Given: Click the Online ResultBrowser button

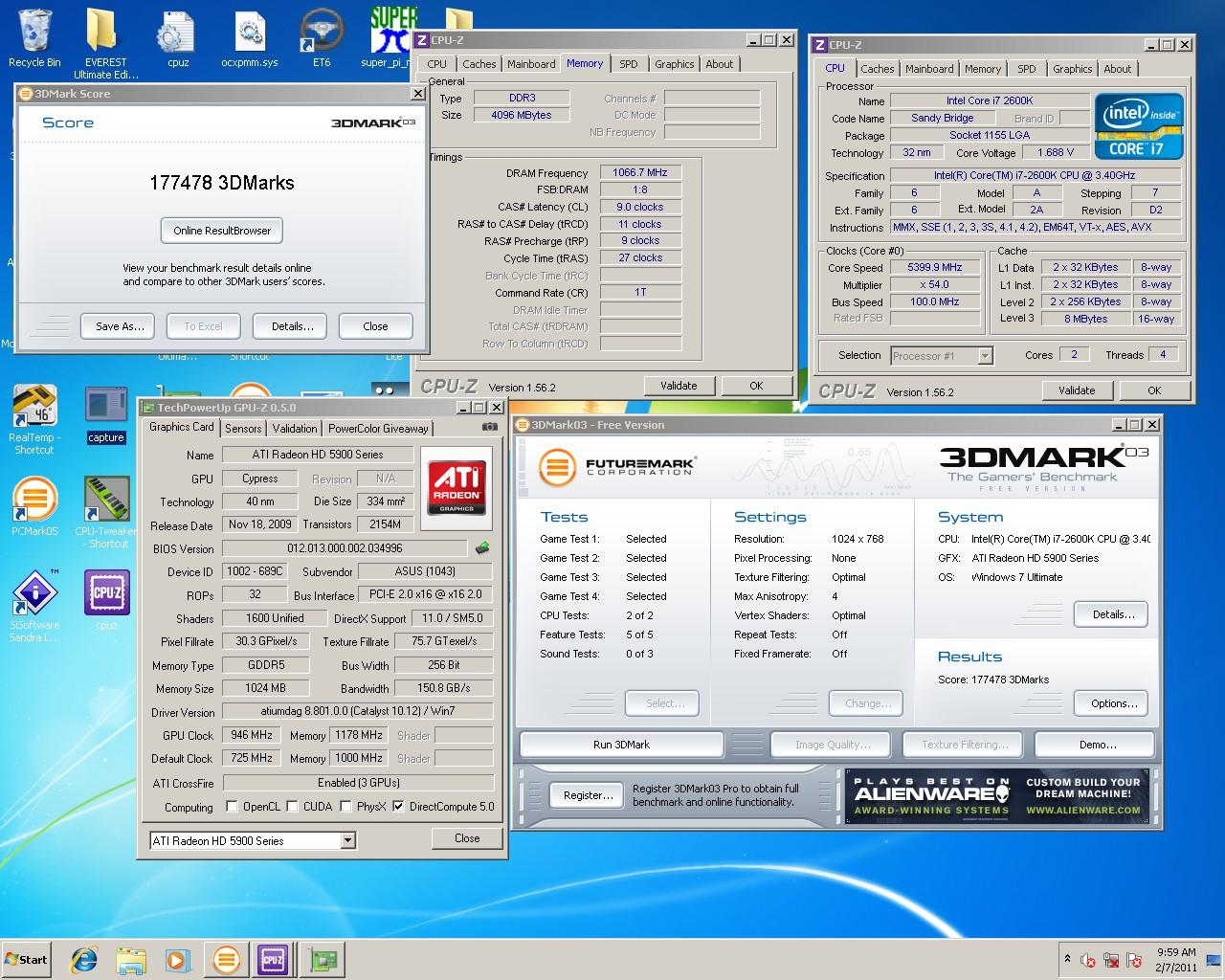Looking at the screenshot, I should (x=222, y=231).
